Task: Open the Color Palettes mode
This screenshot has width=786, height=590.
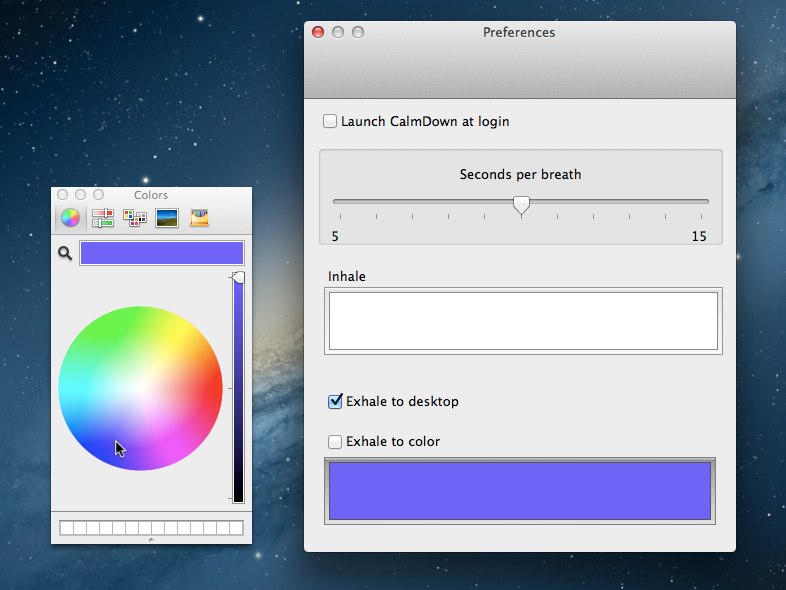Action: [x=135, y=218]
